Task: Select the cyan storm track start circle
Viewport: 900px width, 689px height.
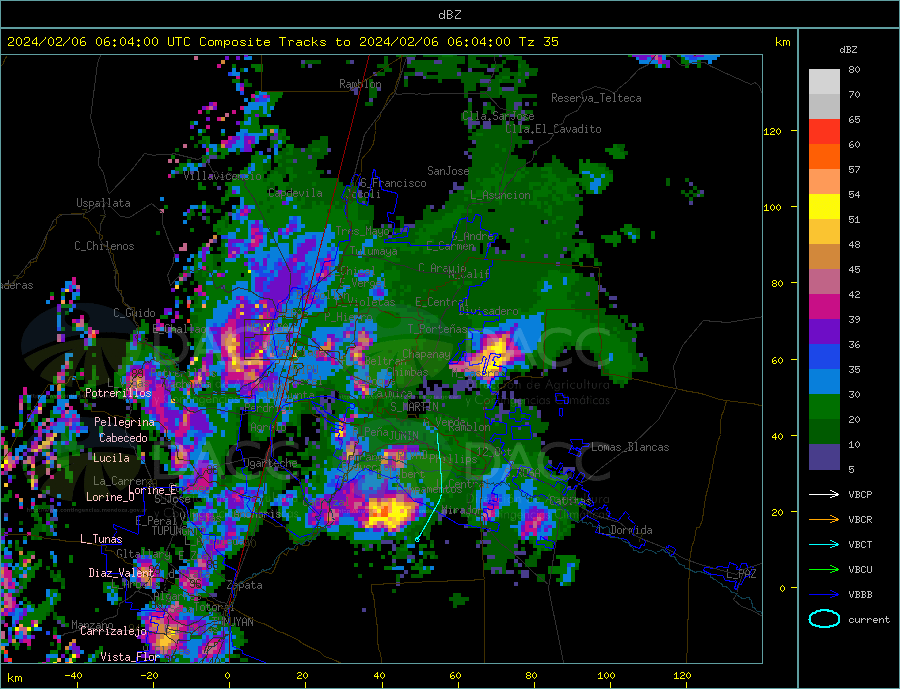Action: coord(417,539)
